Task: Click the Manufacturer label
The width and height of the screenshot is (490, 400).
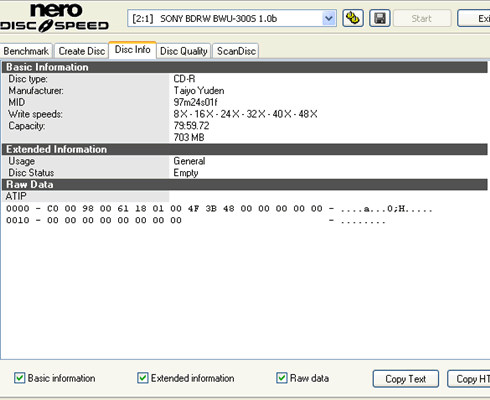Action: tap(36, 91)
